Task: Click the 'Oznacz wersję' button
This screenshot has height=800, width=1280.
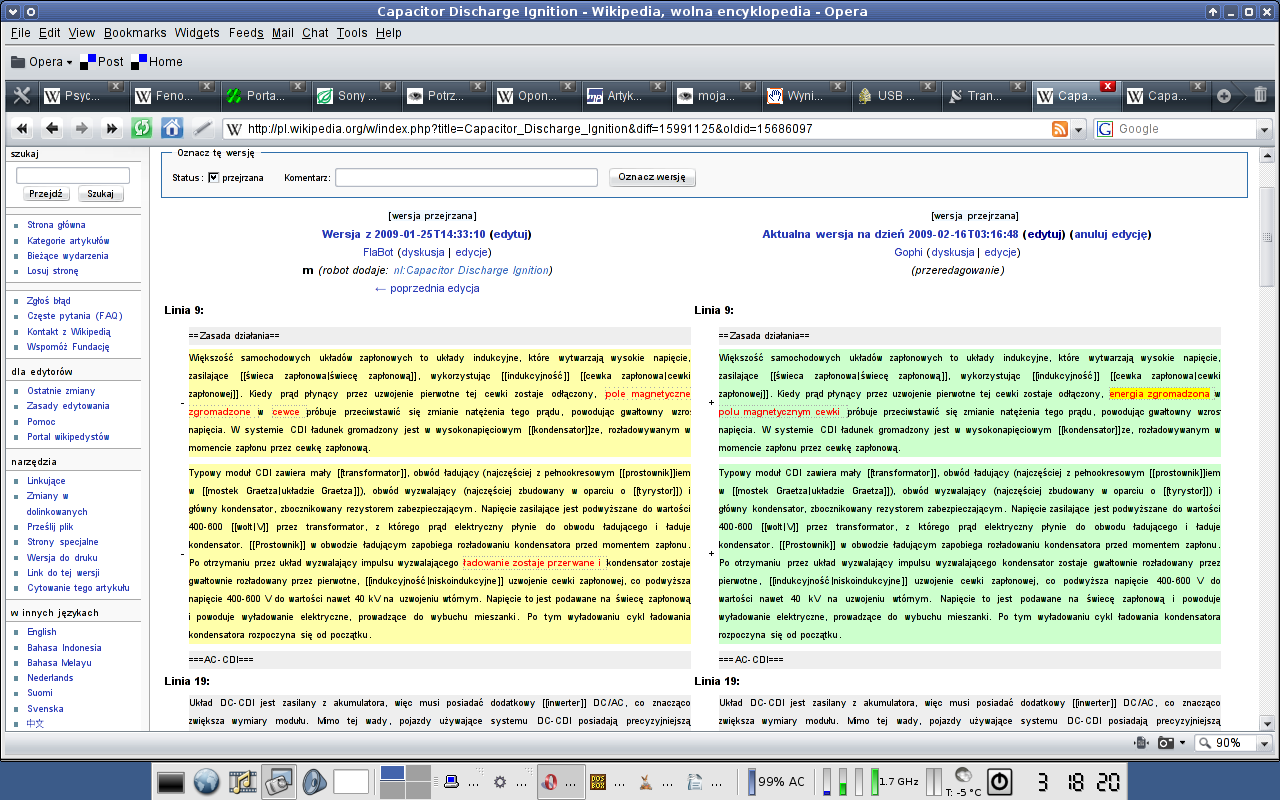Action: click(x=652, y=177)
